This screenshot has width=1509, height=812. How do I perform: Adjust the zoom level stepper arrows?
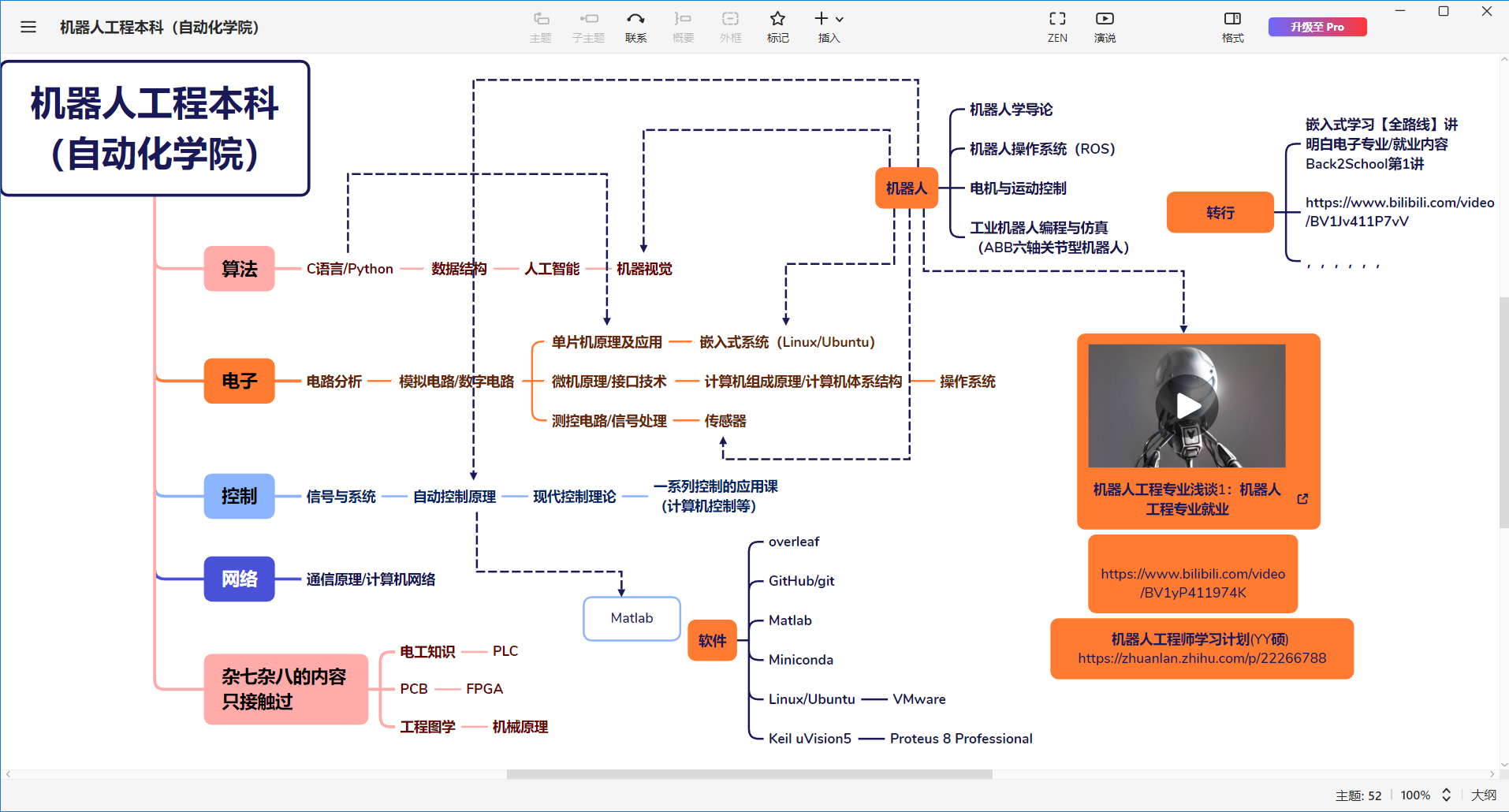1446,795
